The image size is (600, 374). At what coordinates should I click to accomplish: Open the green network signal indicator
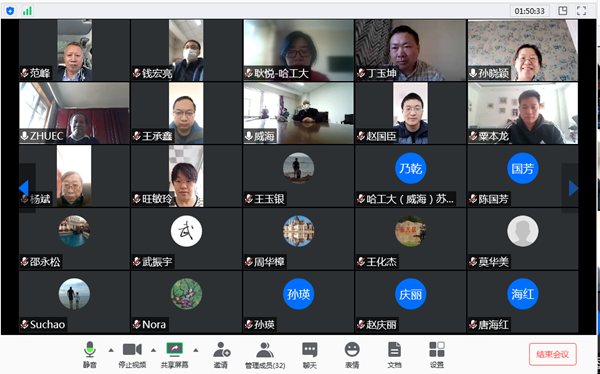[27, 11]
